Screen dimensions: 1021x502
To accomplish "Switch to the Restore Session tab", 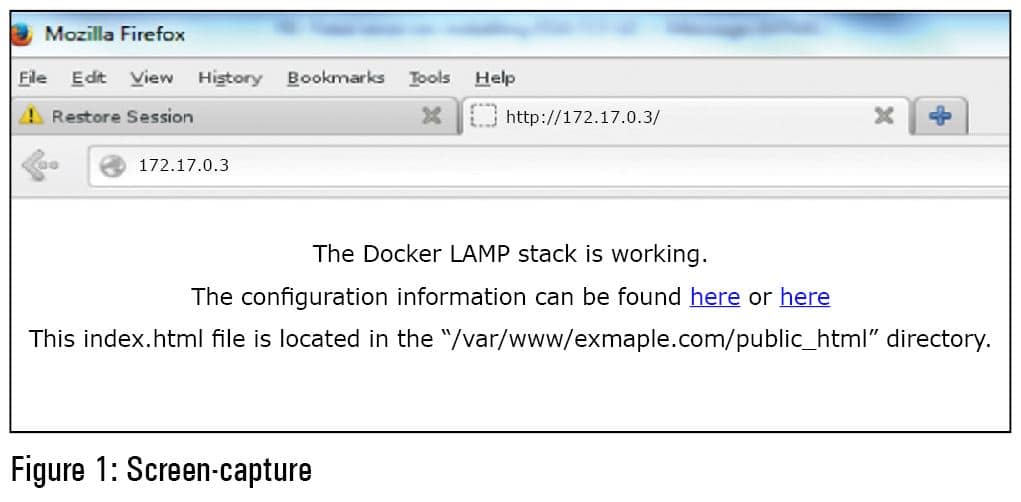I will point(200,116).
